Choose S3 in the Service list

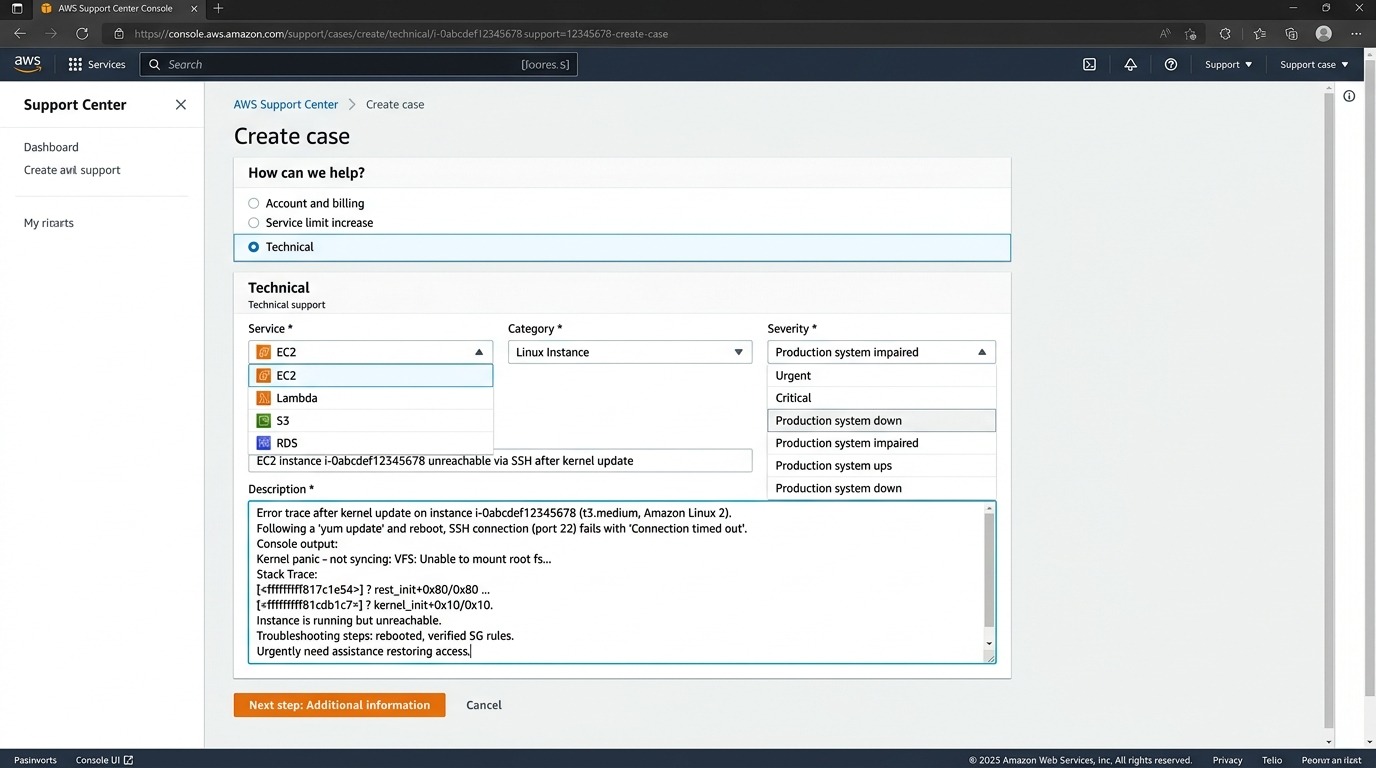tap(370, 421)
